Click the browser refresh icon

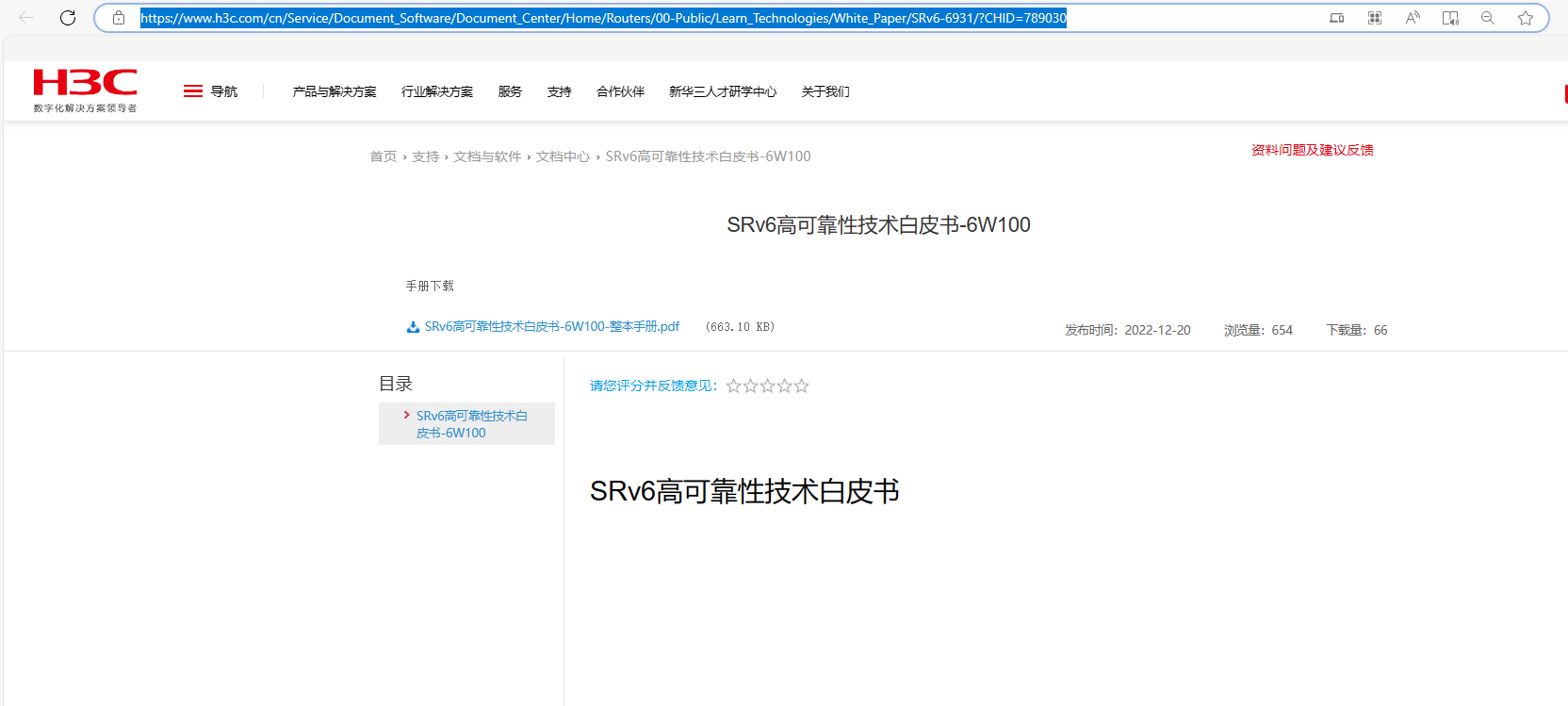68,18
